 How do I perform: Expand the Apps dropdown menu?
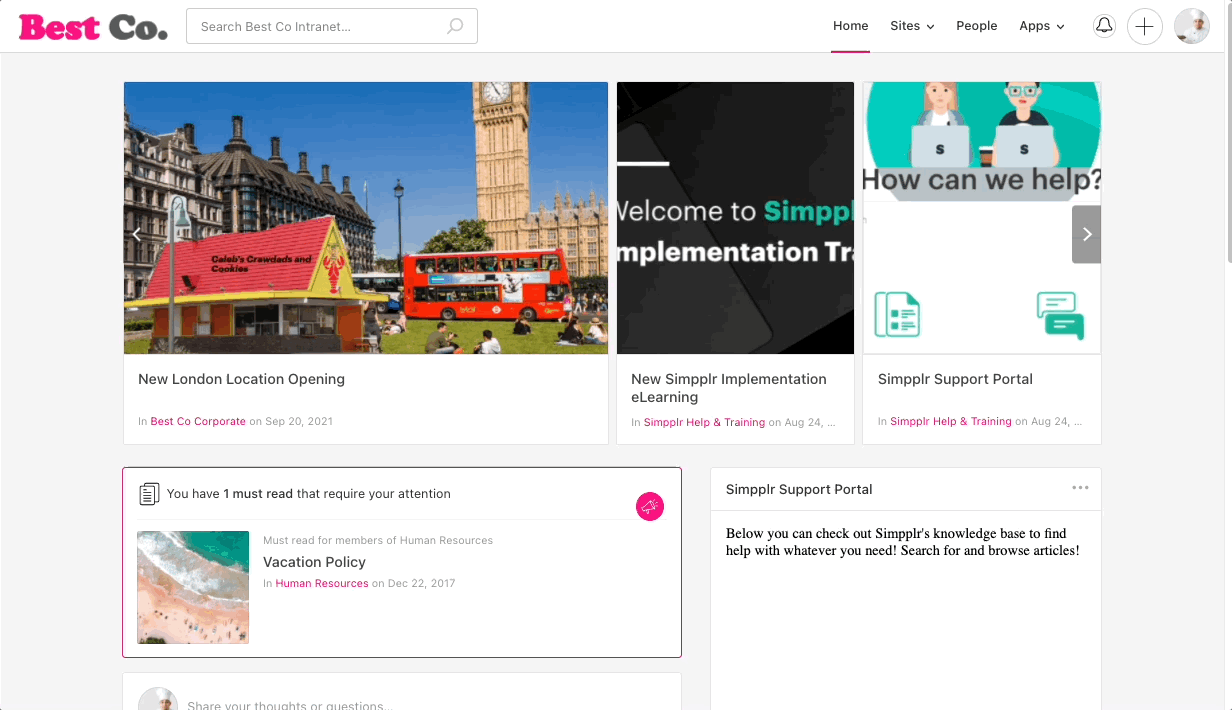point(1042,26)
